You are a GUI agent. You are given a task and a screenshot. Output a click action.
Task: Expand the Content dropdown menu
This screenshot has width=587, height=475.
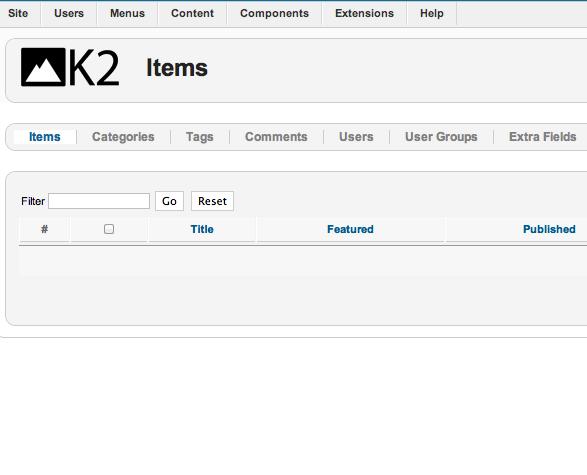(192, 13)
